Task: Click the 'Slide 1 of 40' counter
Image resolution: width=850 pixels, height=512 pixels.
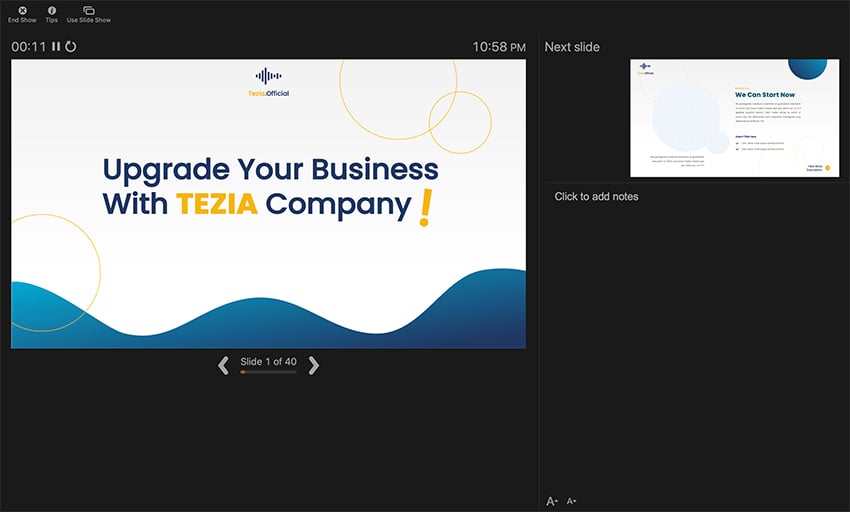Action: point(268,362)
